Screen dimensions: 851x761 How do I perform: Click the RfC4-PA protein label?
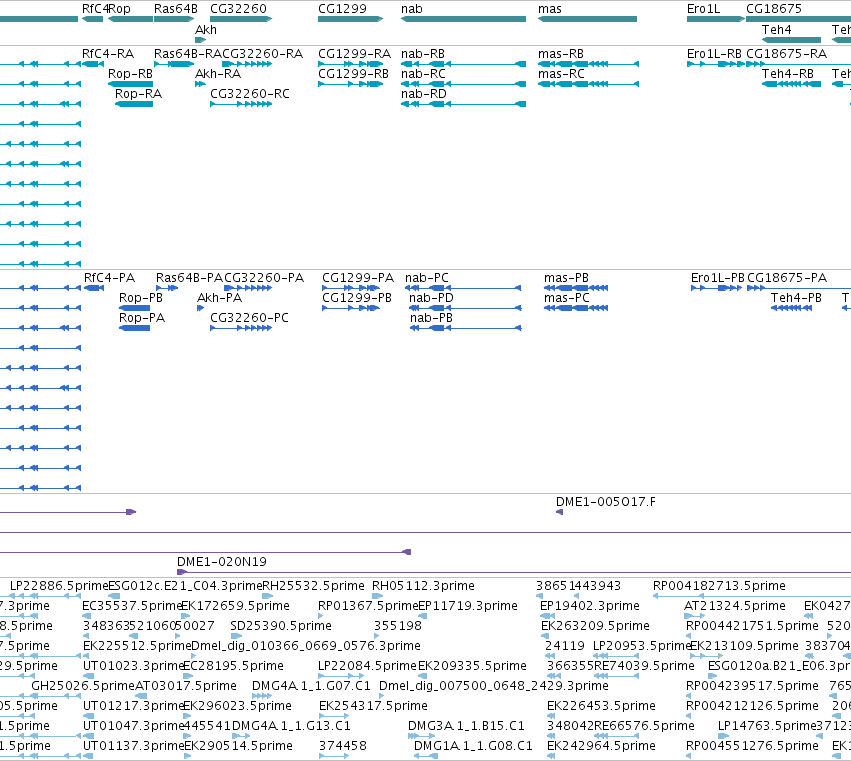click(109, 278)
